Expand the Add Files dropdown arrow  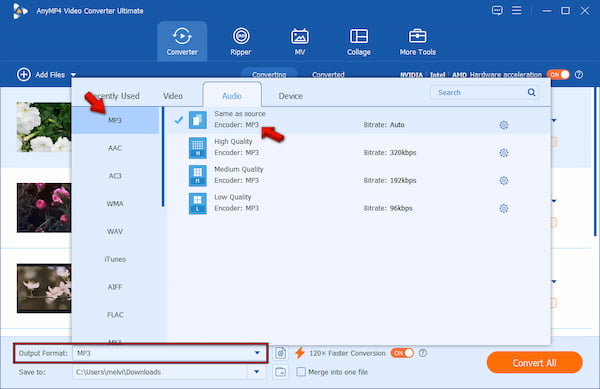(73, 75)
